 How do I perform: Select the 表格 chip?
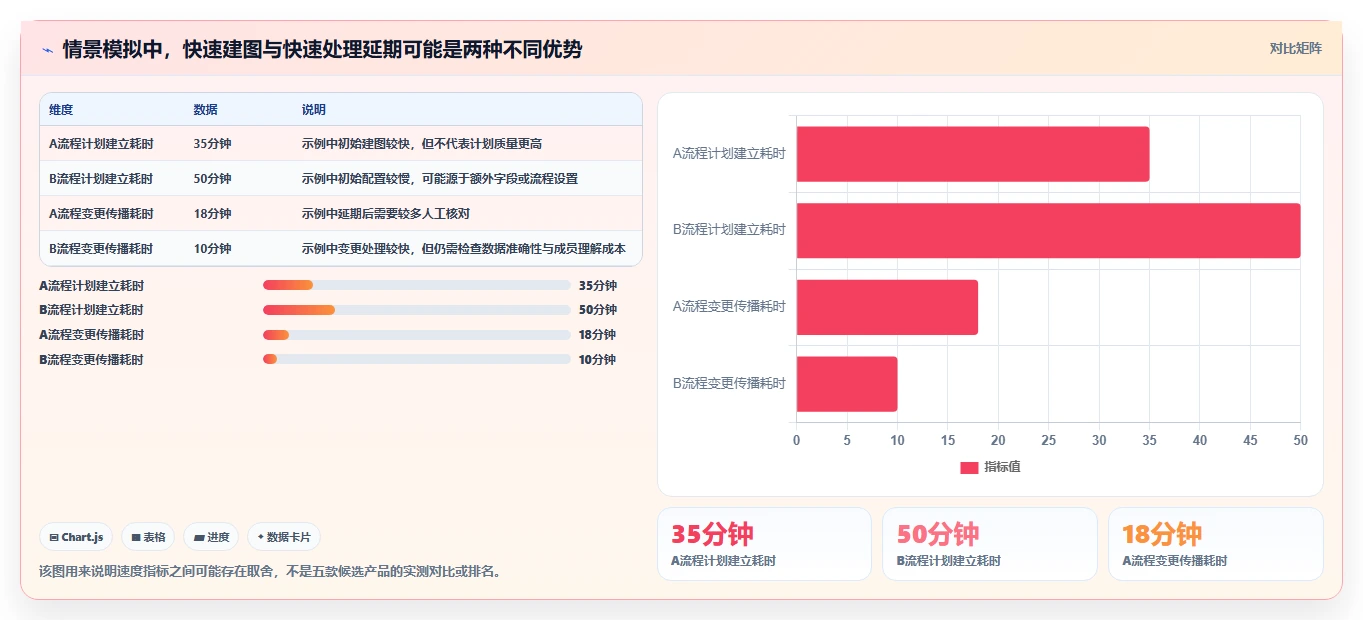148,537
